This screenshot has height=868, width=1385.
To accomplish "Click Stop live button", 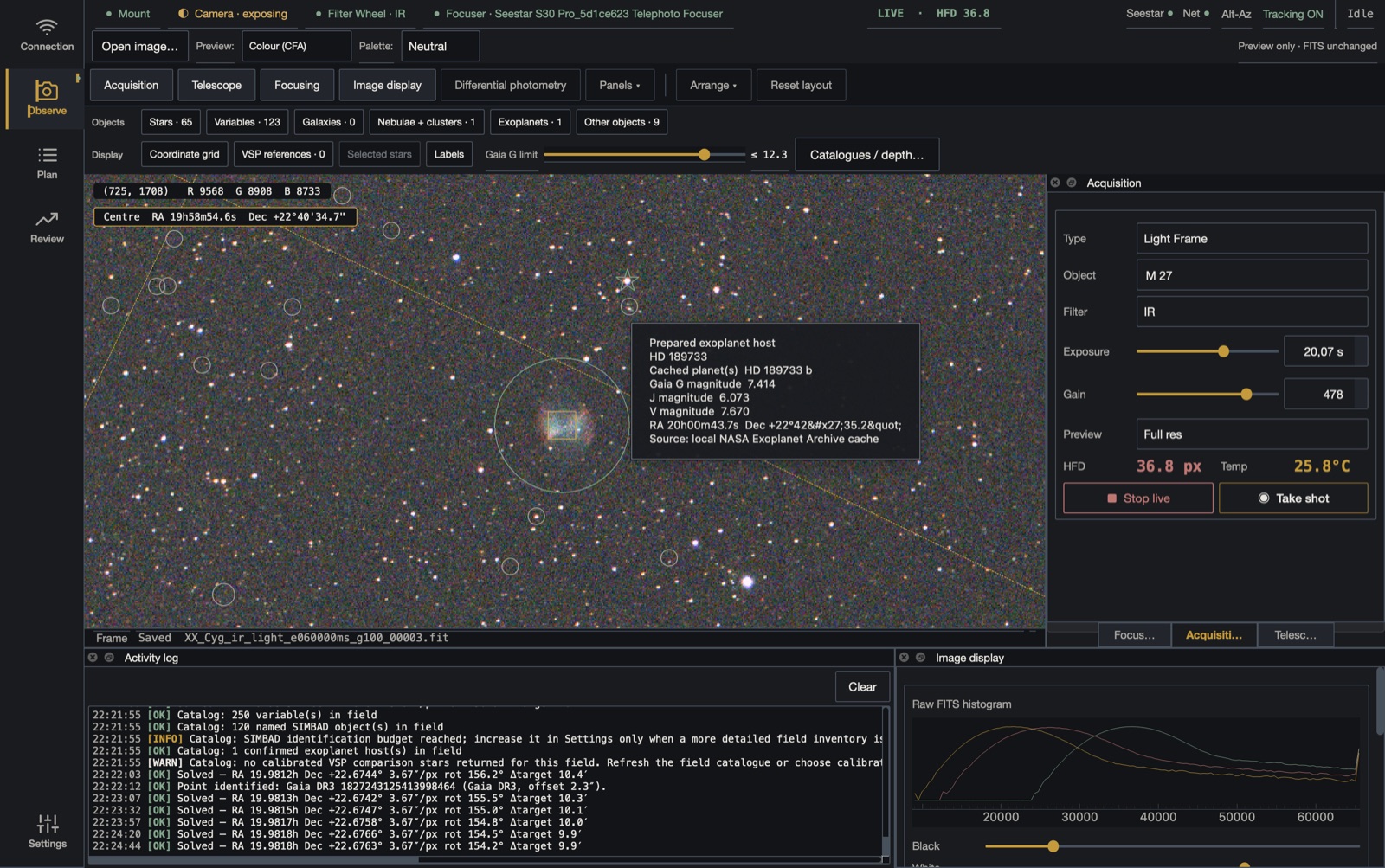I will (1137, 498).
